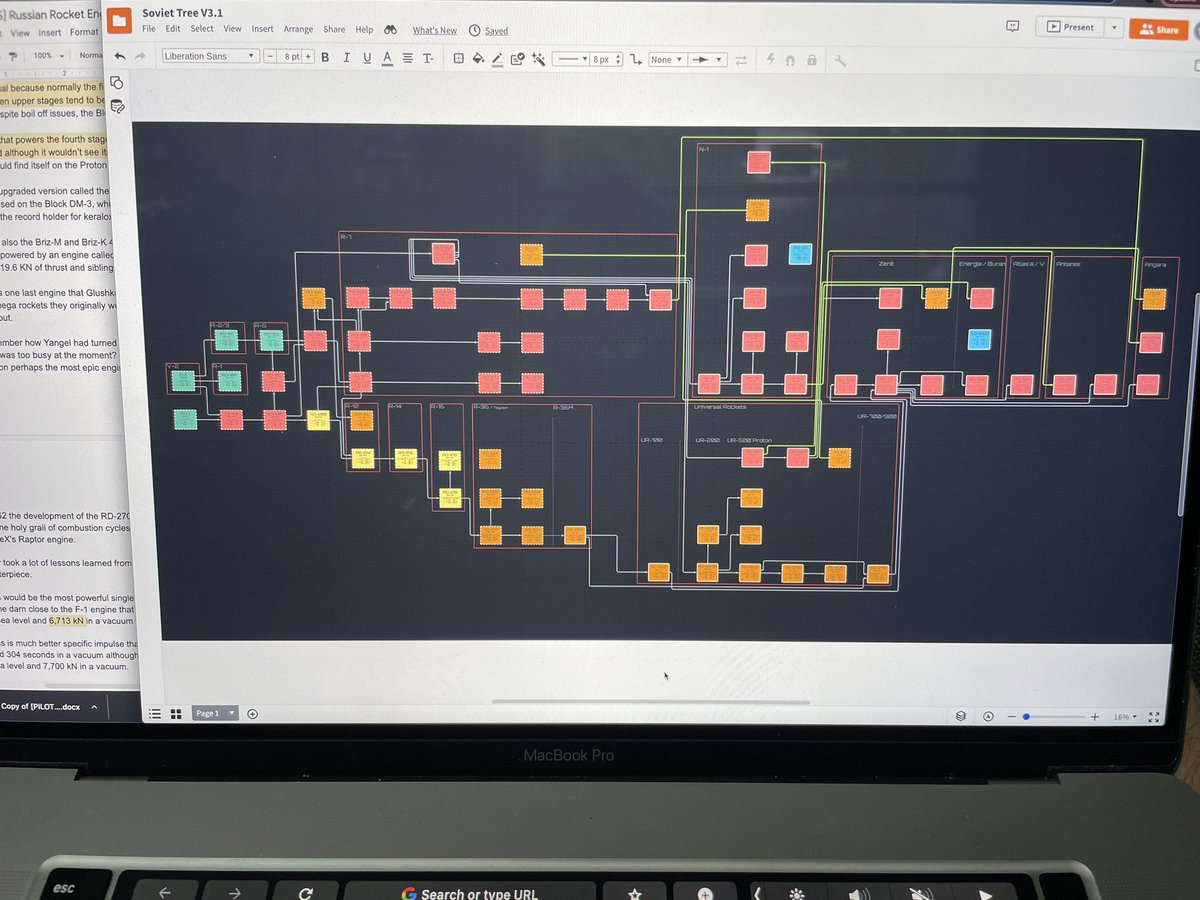Open the font color picker

tap(386, 58)
